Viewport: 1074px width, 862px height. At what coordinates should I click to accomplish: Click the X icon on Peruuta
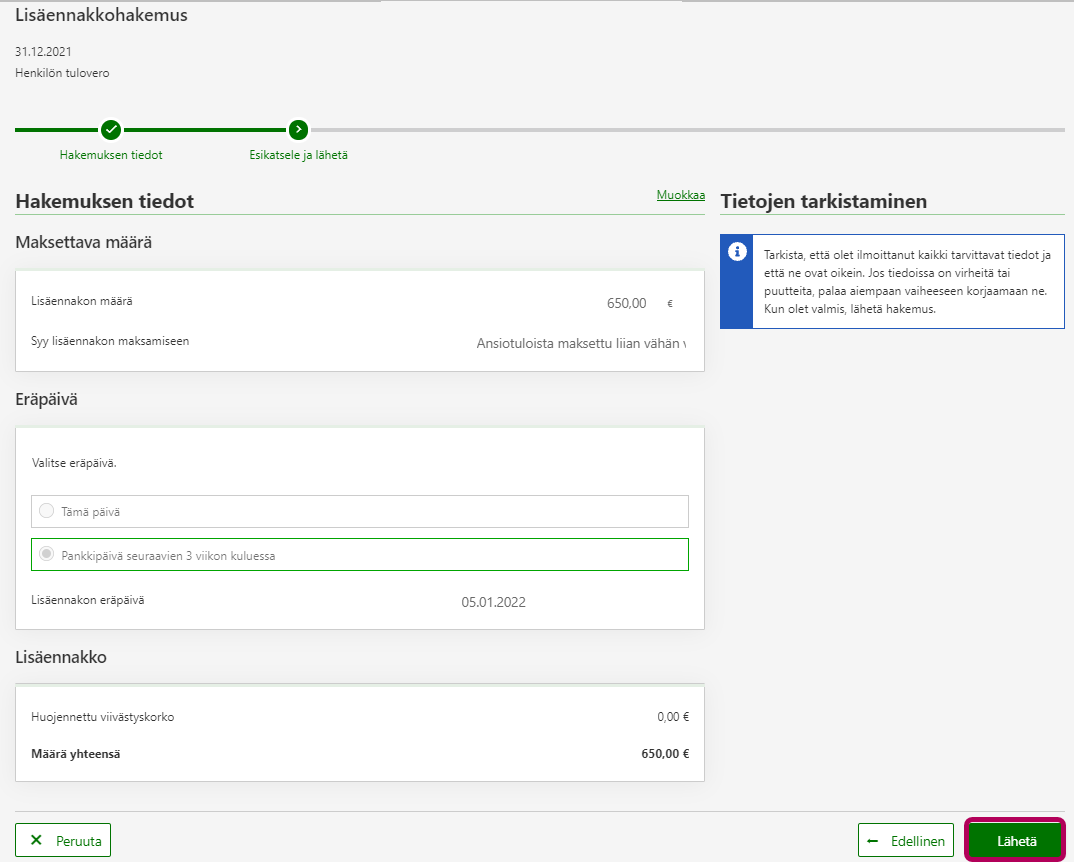coord(37,841)
